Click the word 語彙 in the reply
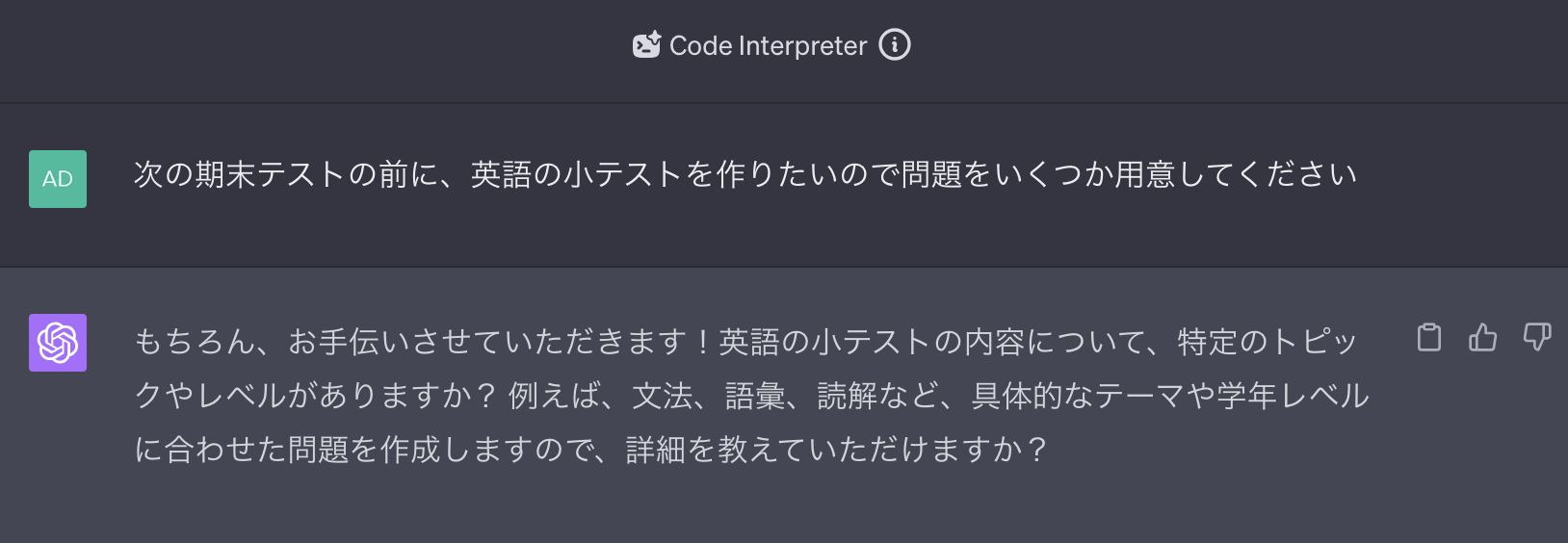Image resolution: width=1568 pixels, height=543 pixels. tap(755, 396)
